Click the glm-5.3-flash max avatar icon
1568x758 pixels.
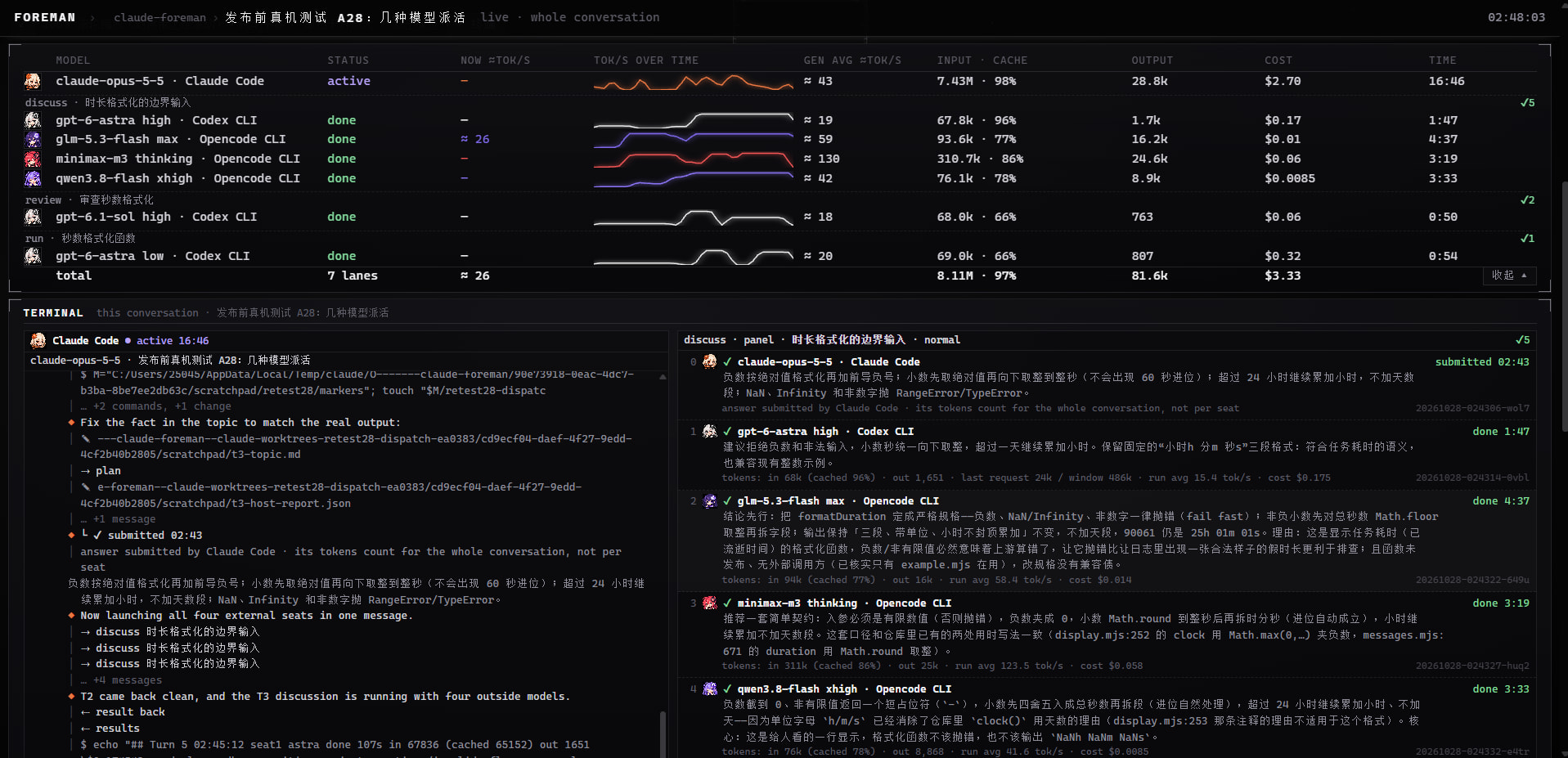click(33, 139)
